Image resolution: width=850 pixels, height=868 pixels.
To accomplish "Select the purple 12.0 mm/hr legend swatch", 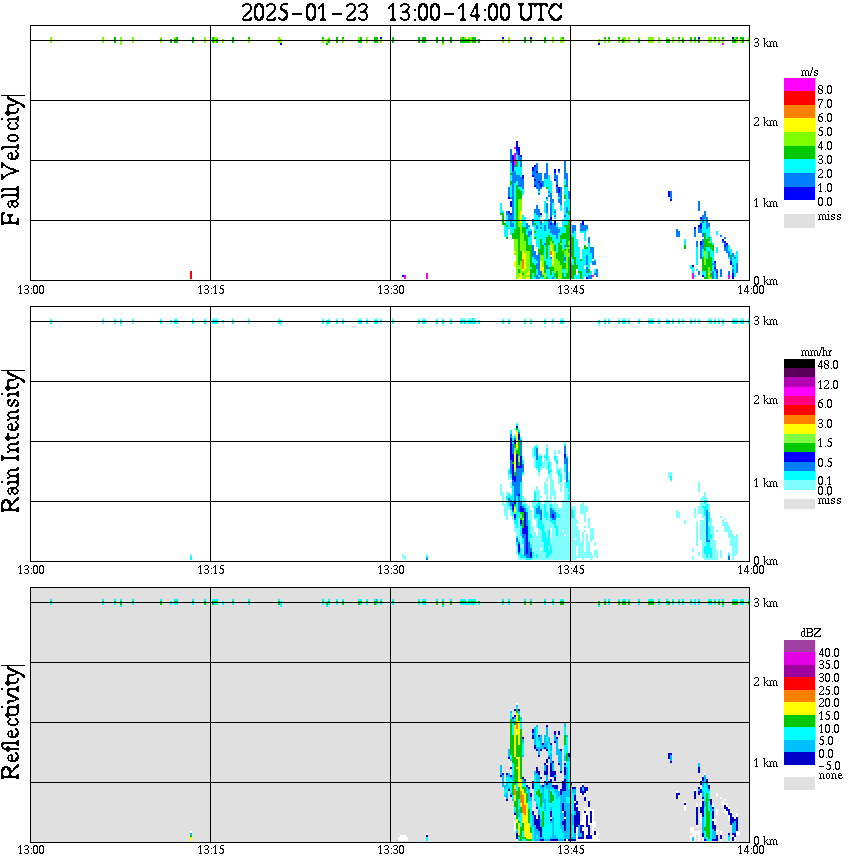I will [799, 382].
